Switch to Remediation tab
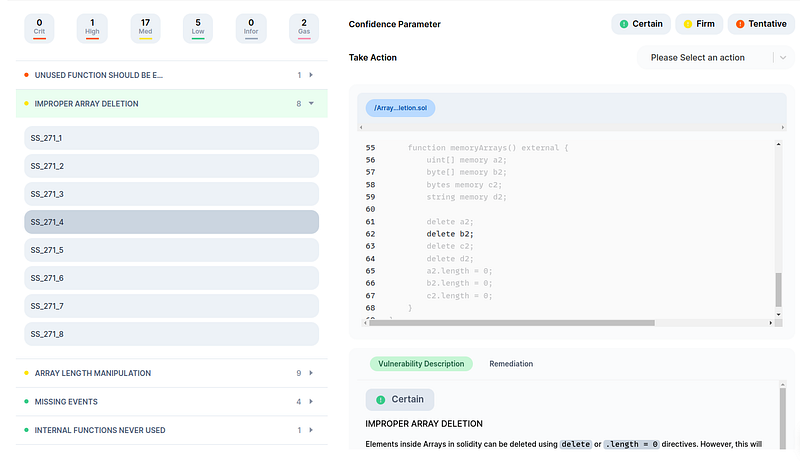Viewport: 800px width, 464px height. click(x=511, y=364)
